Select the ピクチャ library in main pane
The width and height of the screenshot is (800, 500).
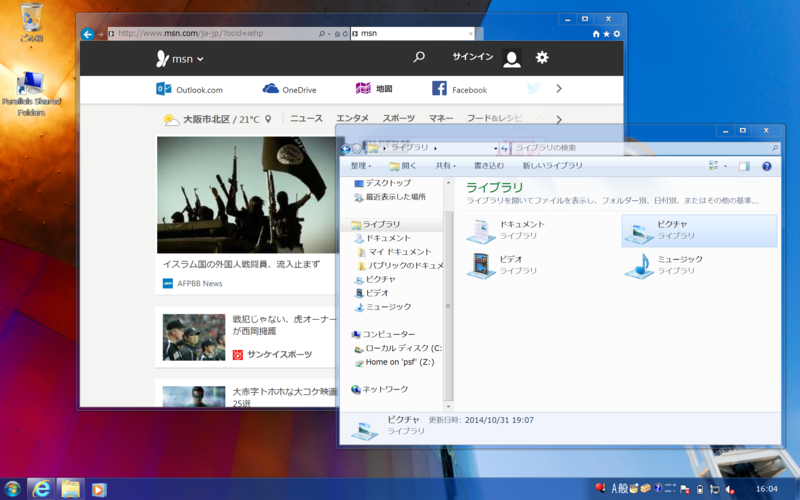point(699,231)
